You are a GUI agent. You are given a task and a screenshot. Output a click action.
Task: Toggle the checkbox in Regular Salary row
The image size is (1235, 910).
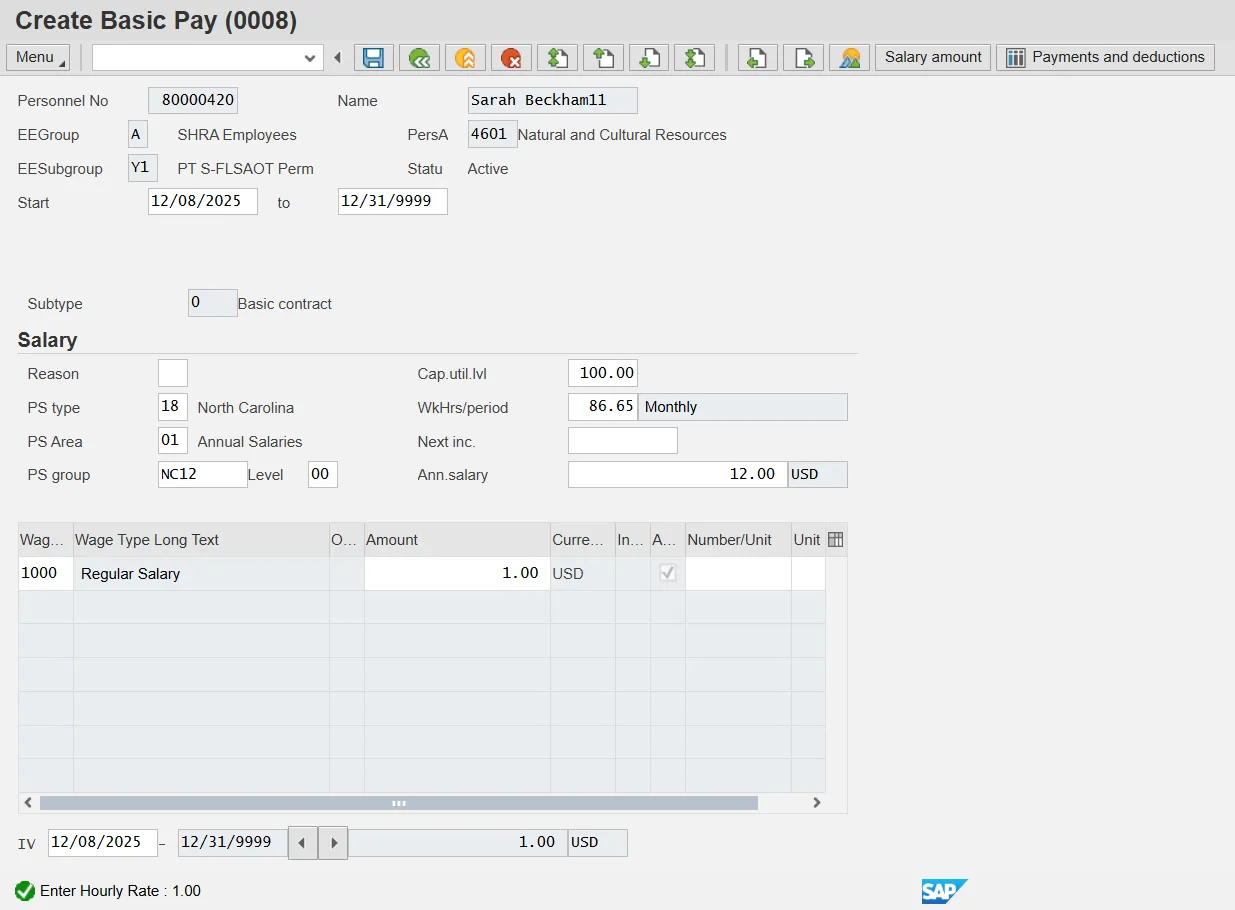pyautogui.click(x=667, y=573)
